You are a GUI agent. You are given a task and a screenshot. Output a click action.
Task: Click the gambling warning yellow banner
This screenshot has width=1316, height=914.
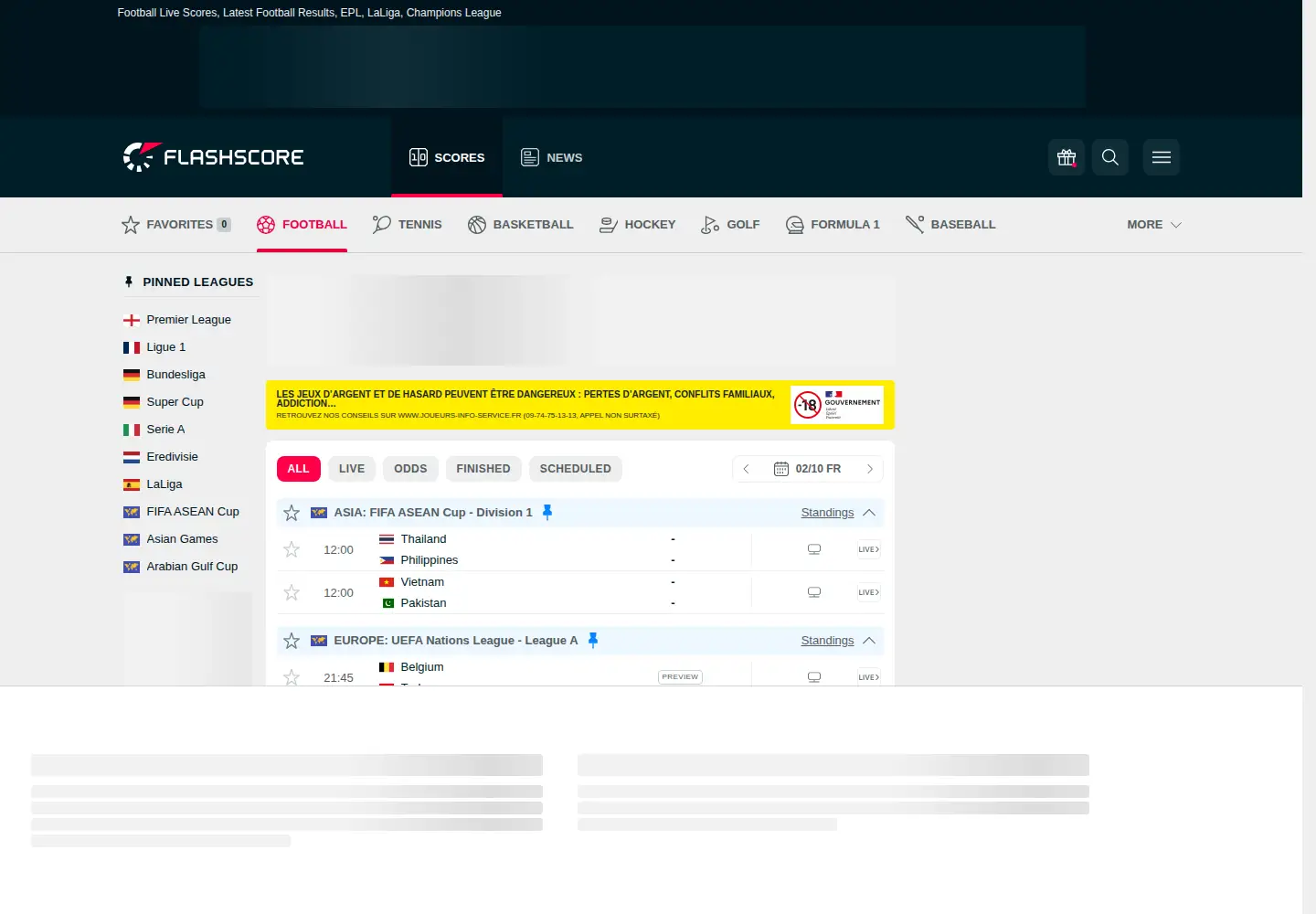579,405
